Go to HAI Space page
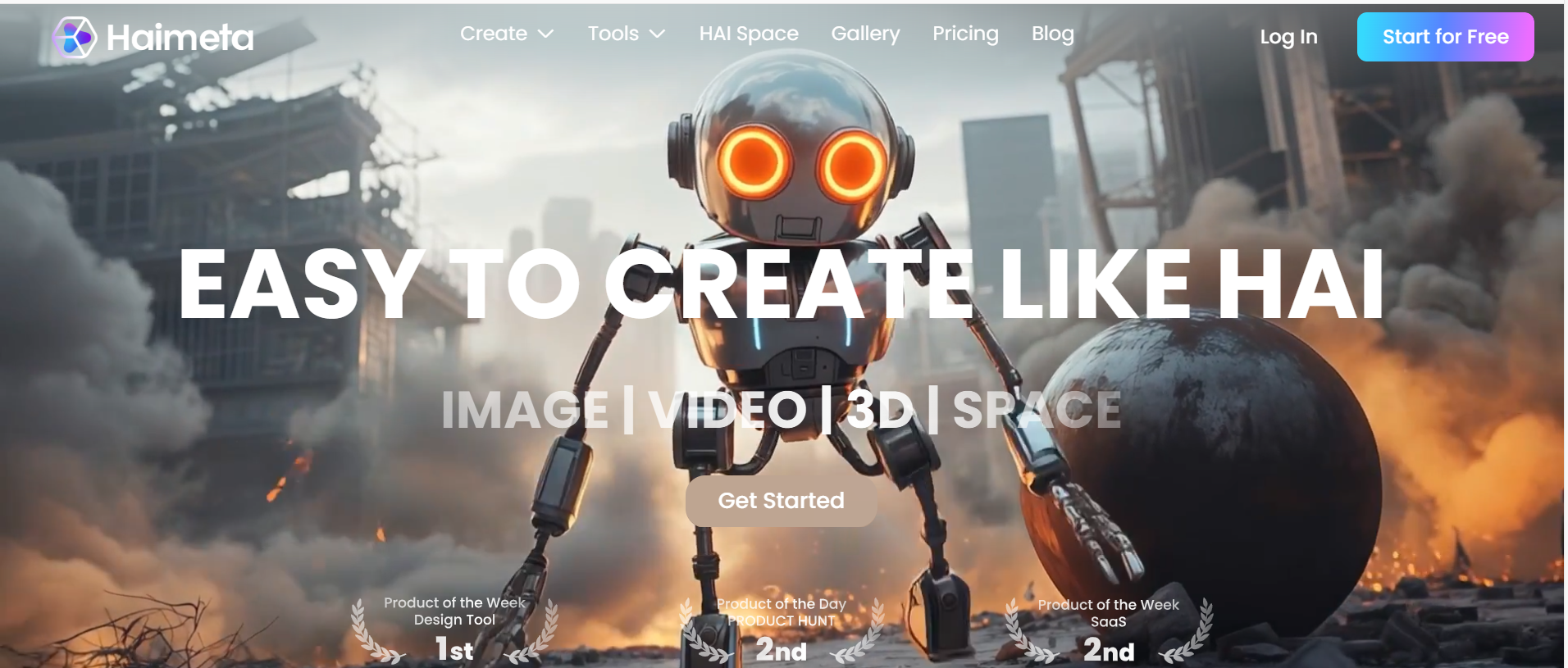 coord(748,34)
